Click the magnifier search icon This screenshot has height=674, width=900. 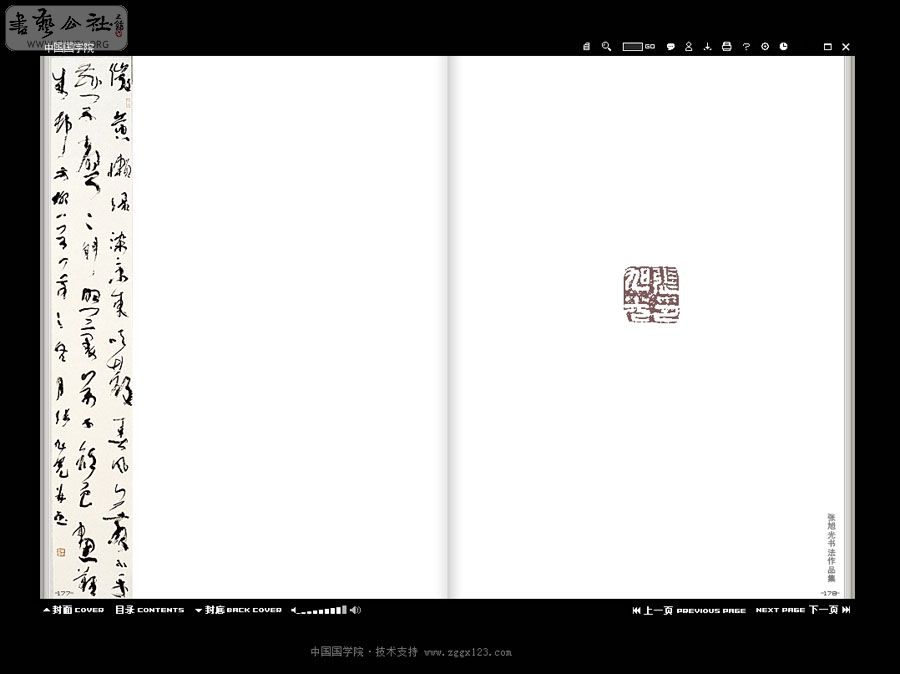click(x=606, y=47)
